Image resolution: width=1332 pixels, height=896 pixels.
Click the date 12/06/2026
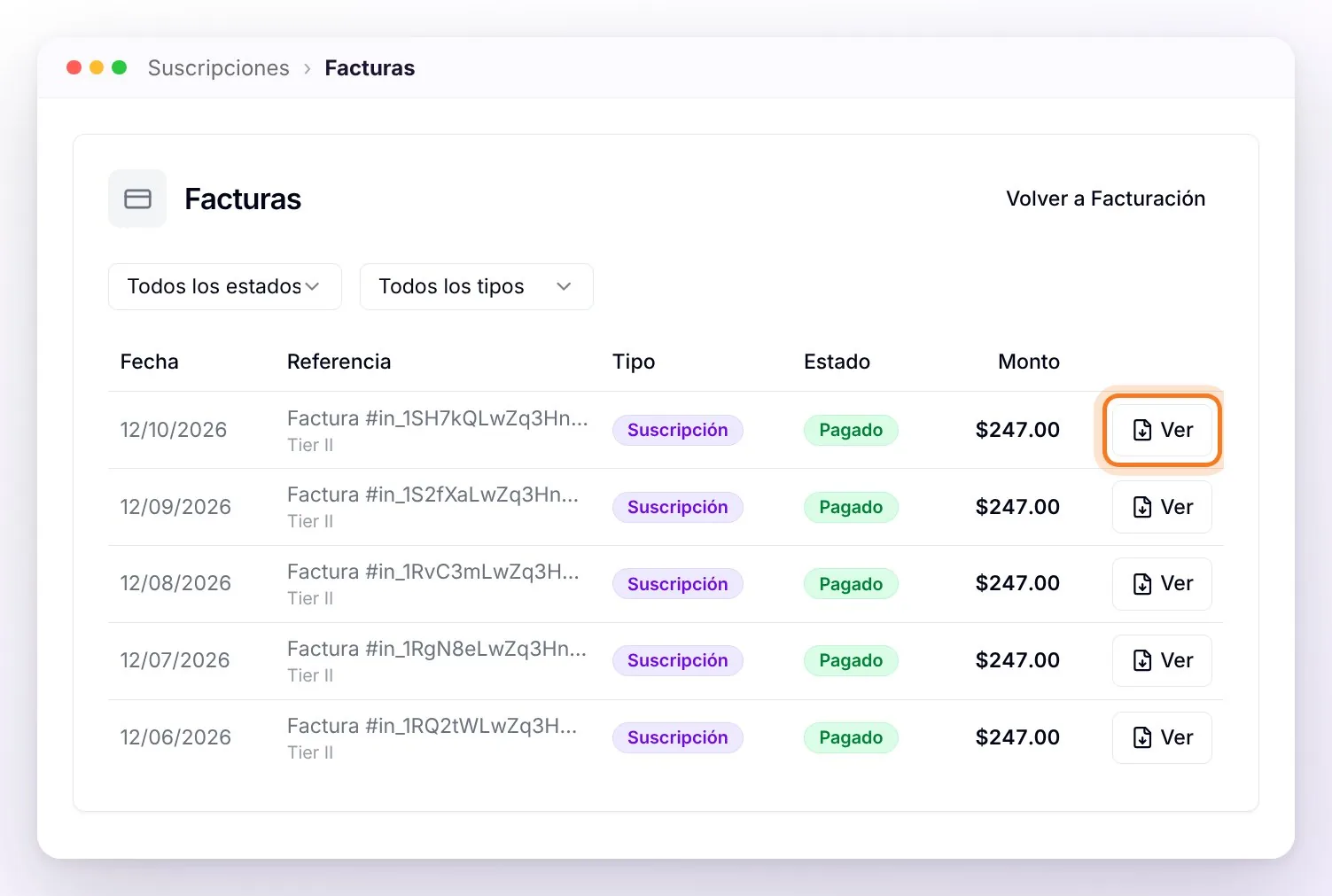(175, 737)
